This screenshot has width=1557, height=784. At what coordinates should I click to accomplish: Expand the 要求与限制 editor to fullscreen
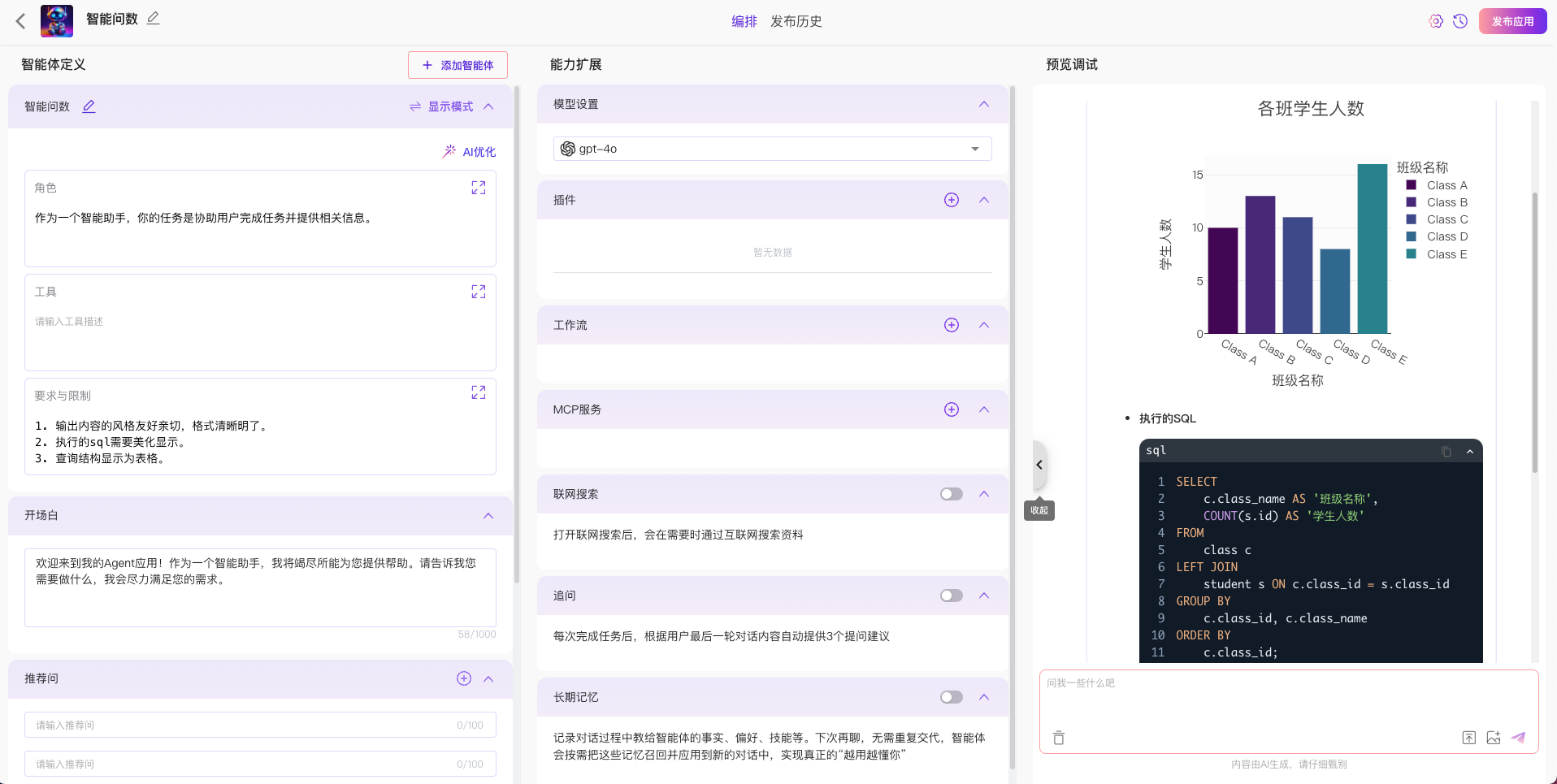click(x=479, y=392)
